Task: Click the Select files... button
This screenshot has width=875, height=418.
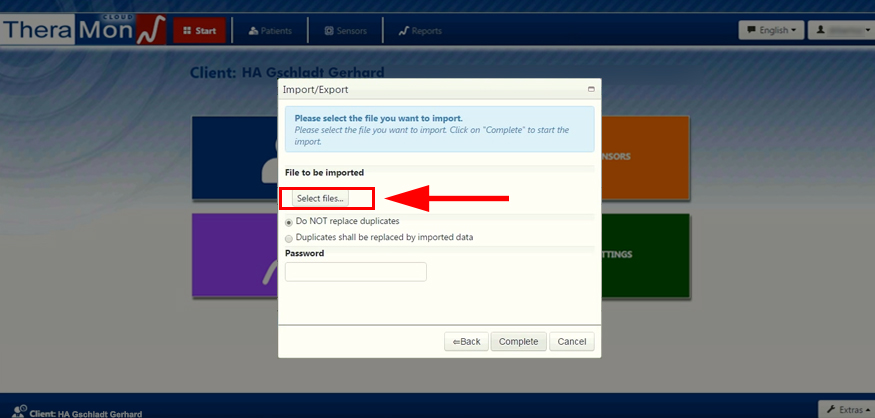Action: click(320, 199)
